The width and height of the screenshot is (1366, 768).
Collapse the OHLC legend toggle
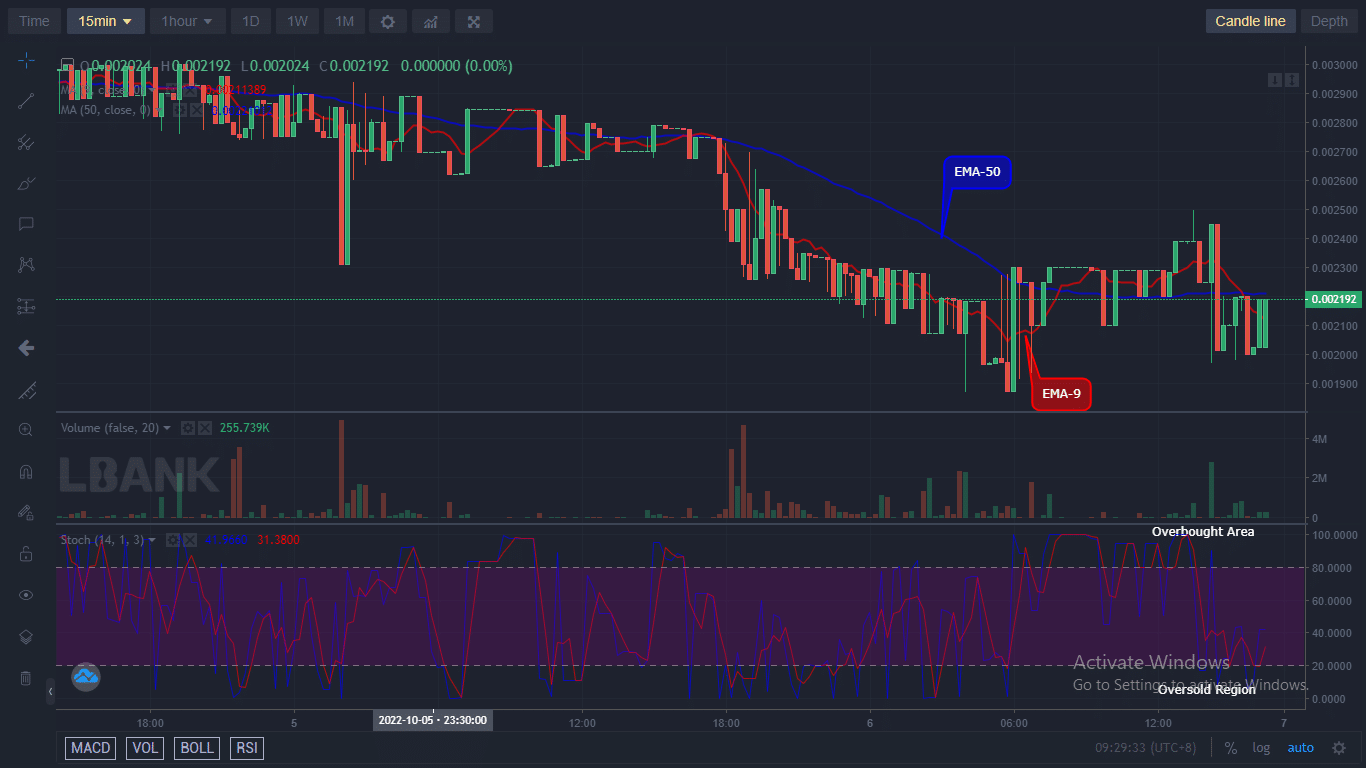point(66,66)
